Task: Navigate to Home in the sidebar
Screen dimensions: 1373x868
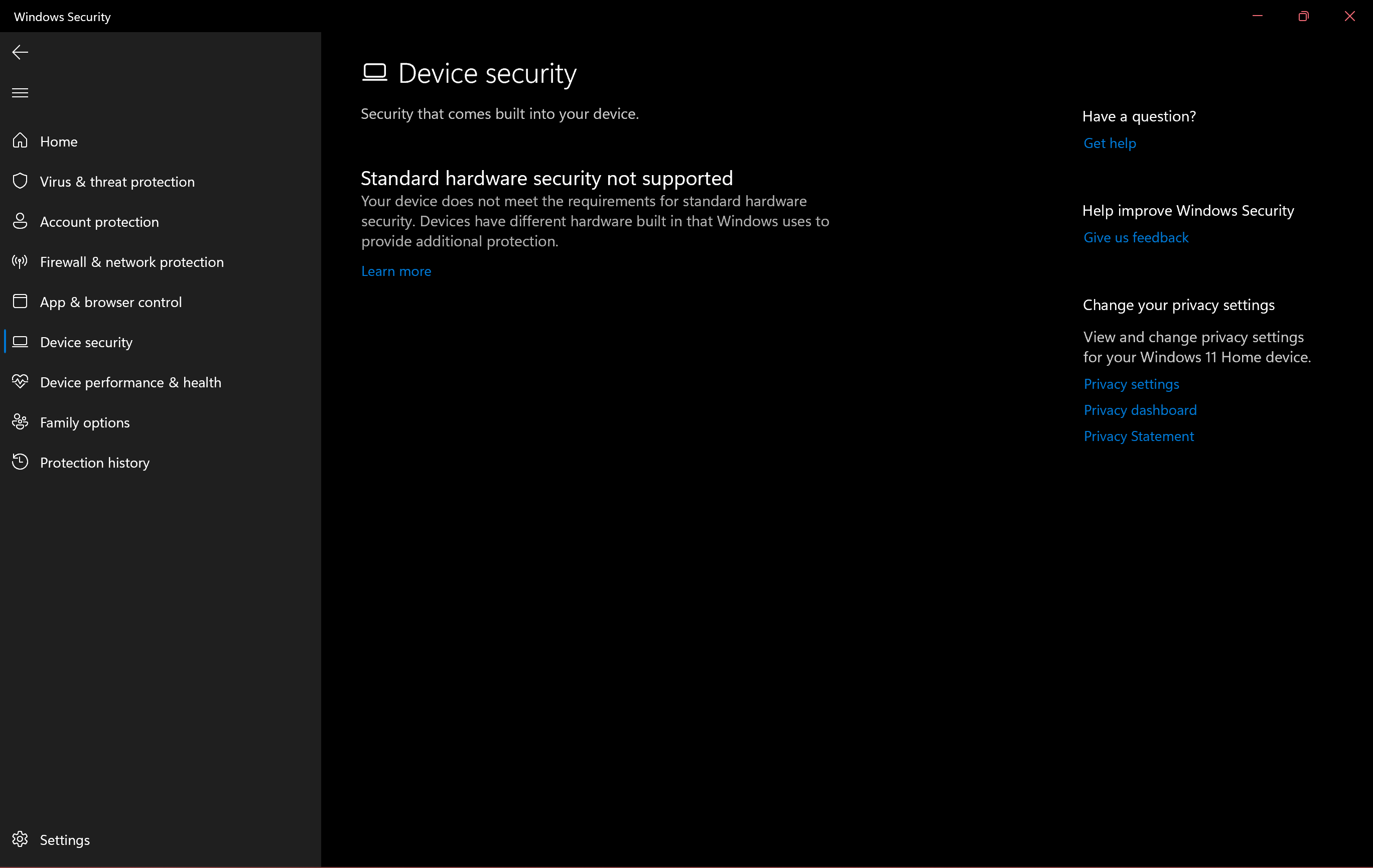Action: coord(59,141)
